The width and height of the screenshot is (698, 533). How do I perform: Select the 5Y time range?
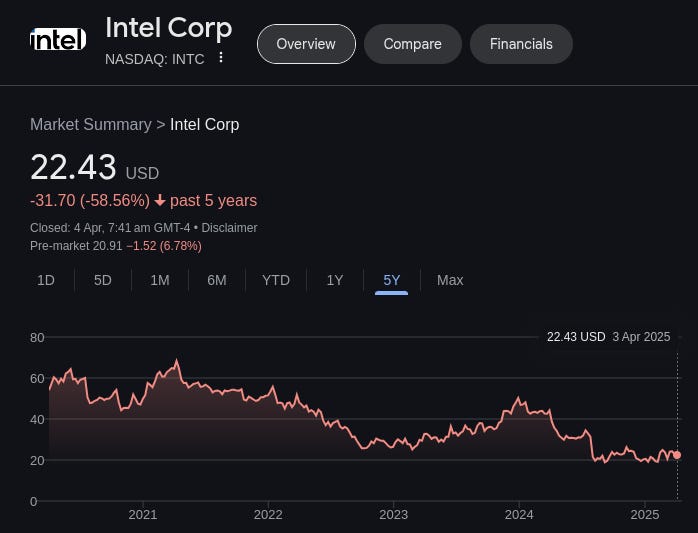(392, 280)
